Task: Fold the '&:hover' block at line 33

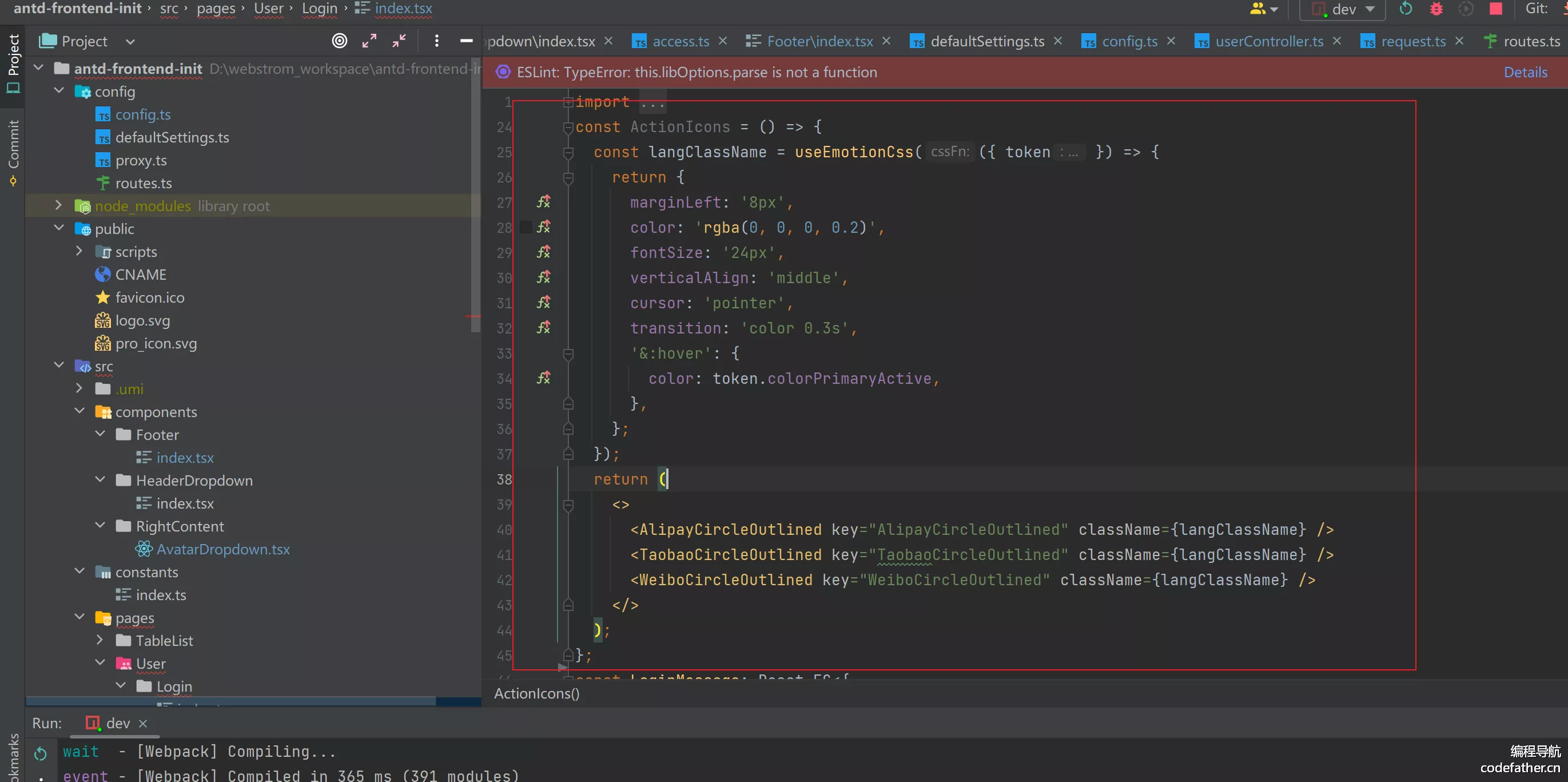Action: (x=568, y=354)
